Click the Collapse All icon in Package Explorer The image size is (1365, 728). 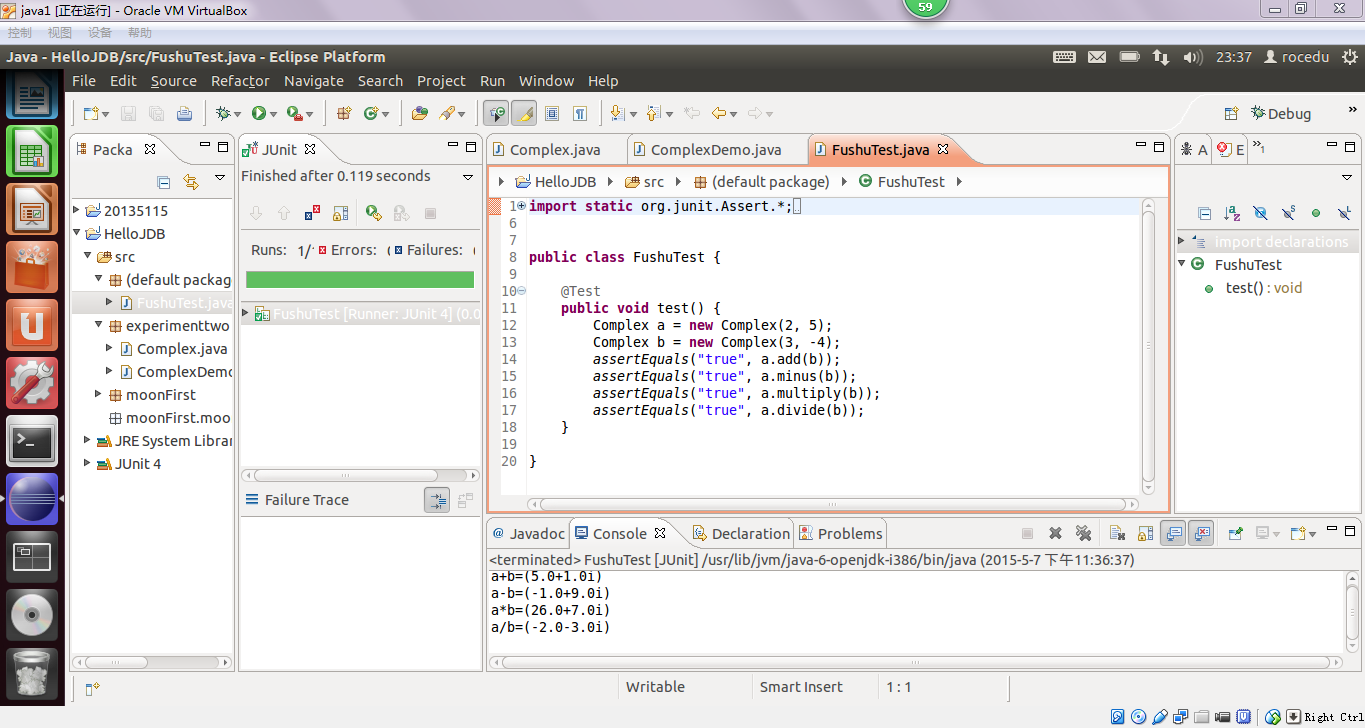[164, 182]
